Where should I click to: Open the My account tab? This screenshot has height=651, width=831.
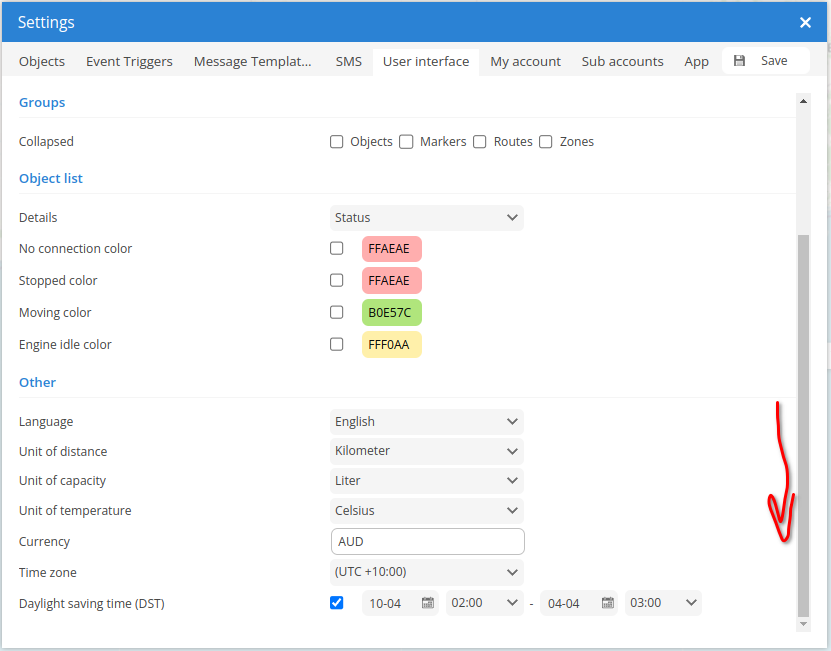(x=525, y=61)
